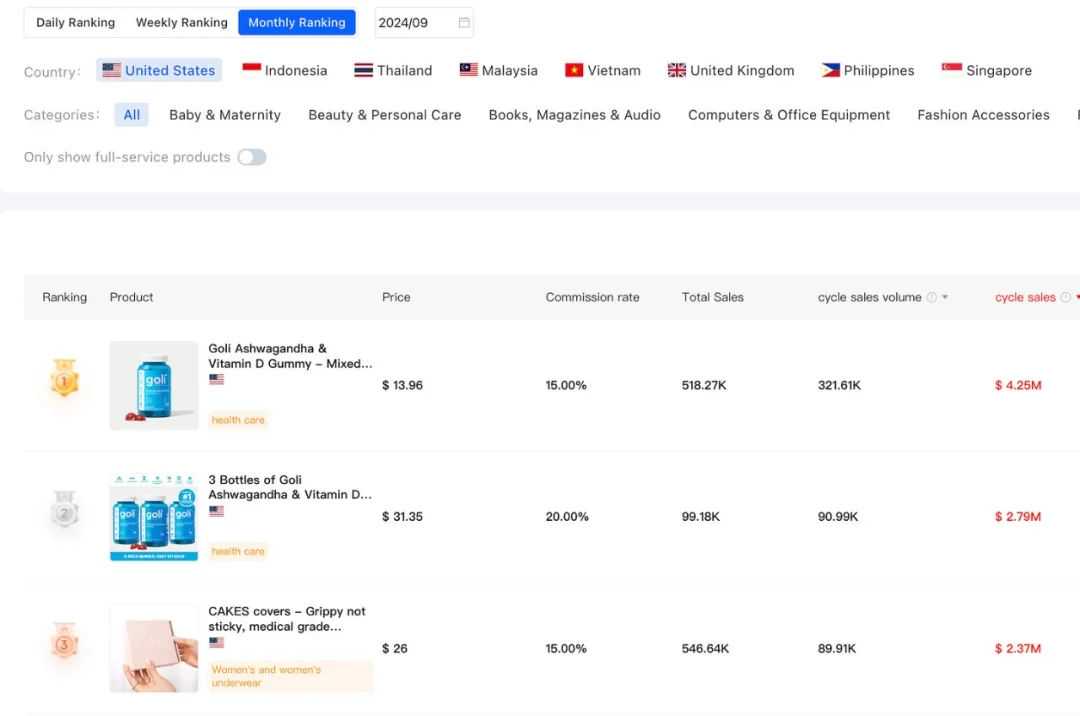Switch to Weekly Ranking tab
Image resolution: width=1080 pixels, height=716 pixels.
(x=181, y=23)
